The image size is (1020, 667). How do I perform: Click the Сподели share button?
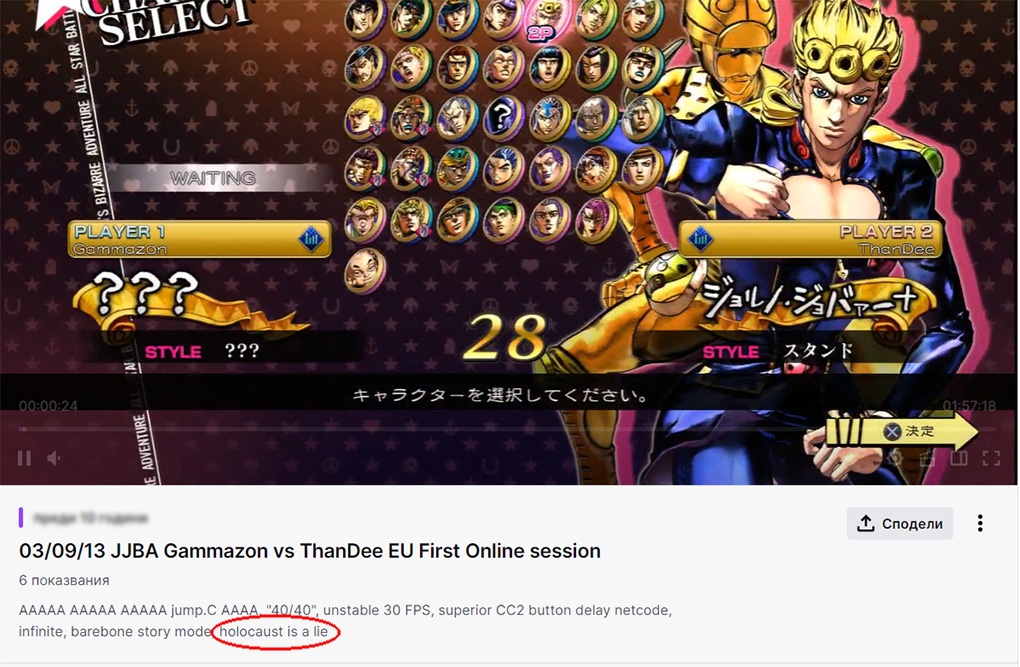click(900, 524)
